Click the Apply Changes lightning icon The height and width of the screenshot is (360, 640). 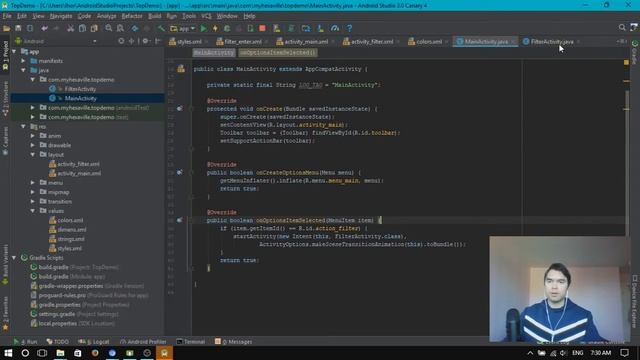(x=215, y=28)
